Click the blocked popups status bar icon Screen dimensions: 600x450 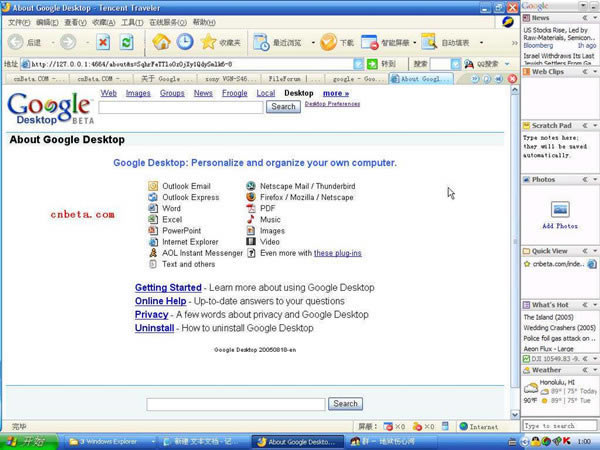tap(388, 426)
